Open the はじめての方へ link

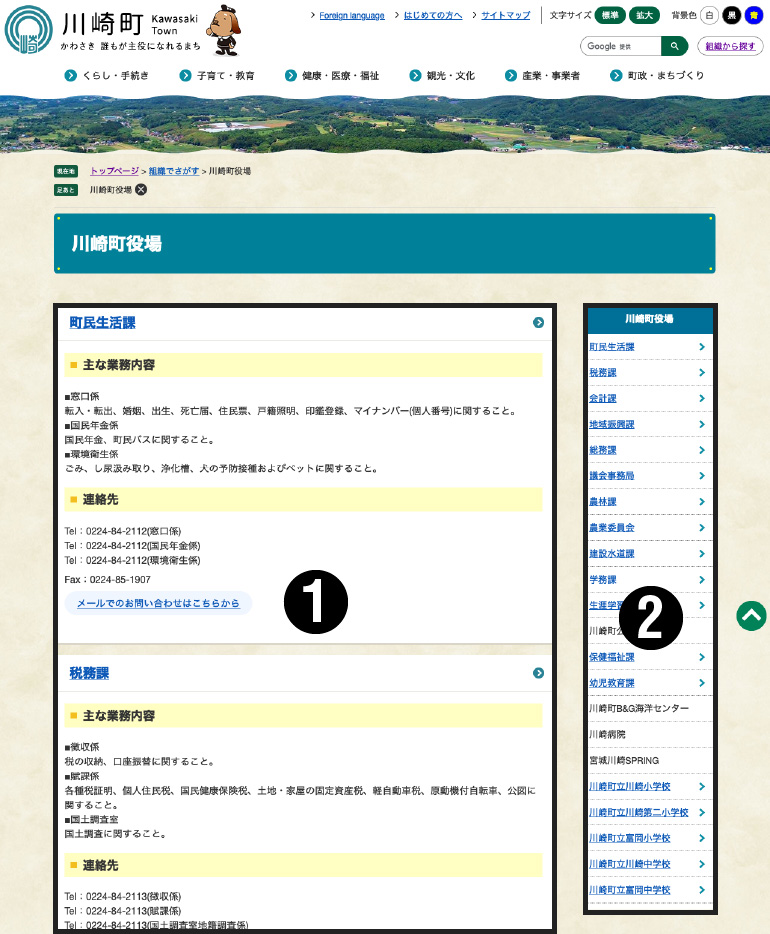[433, 15]
